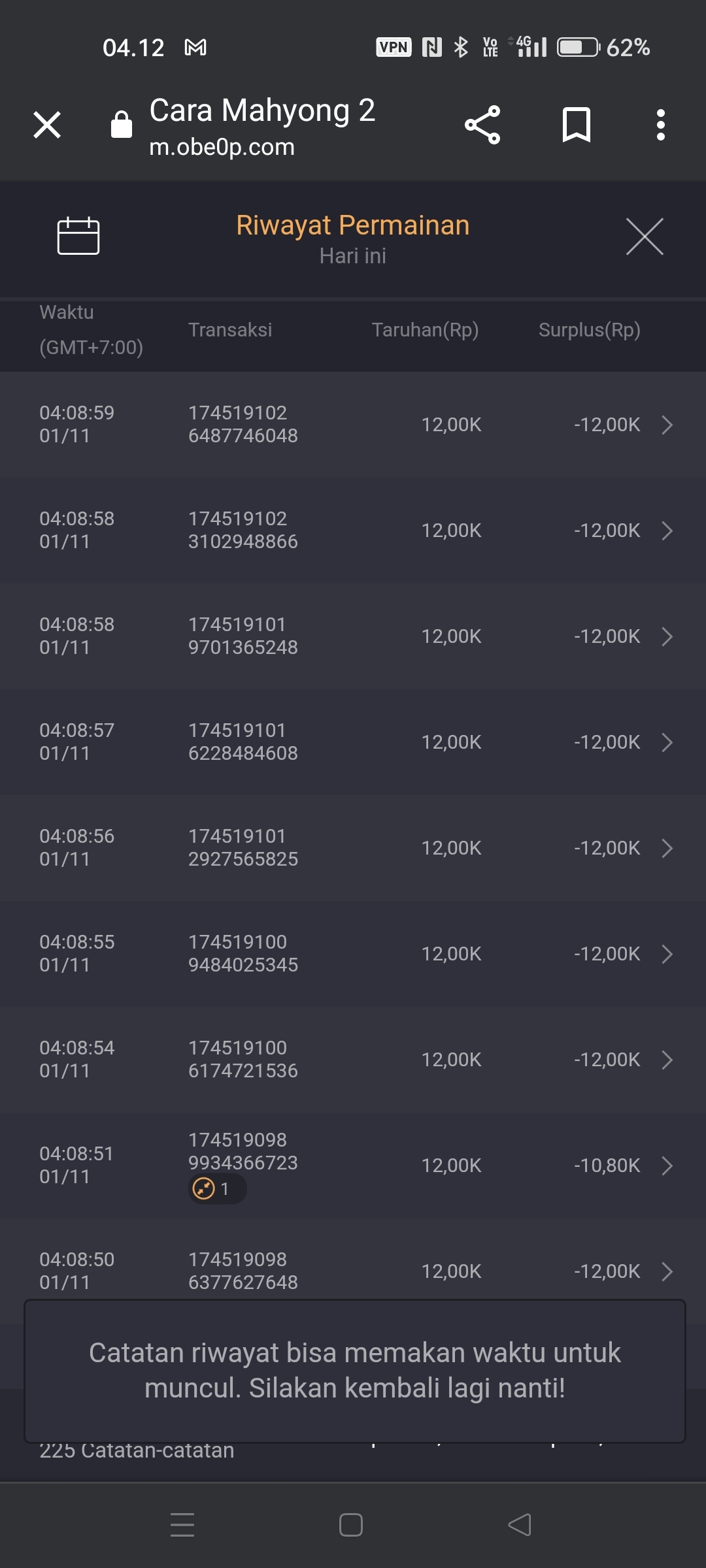Image resolution: width=706 pixels, height=1568 pixels.
Task: Tap the m.obe0p.com address text
Action: point(222,148)
